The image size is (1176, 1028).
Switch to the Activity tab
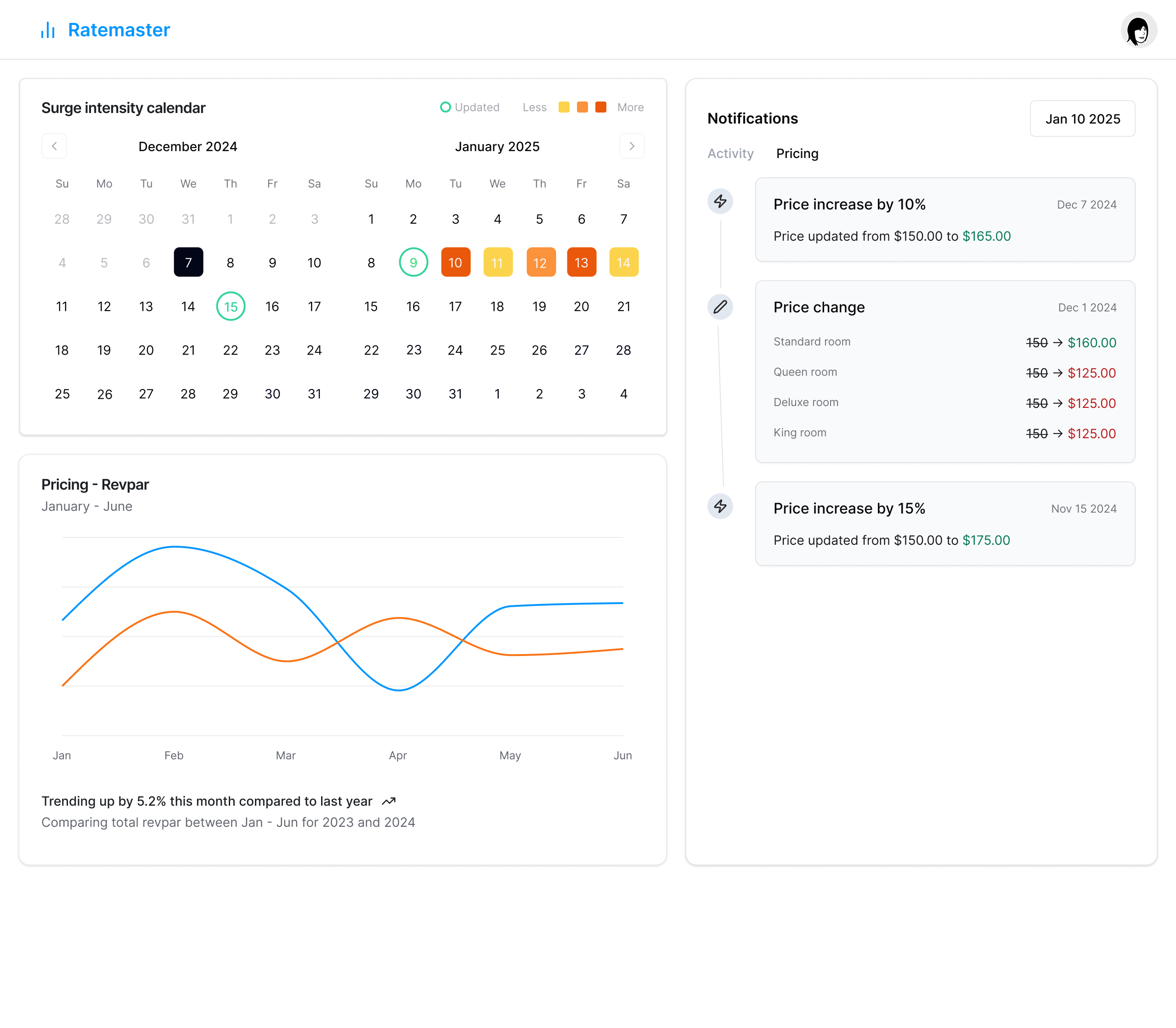(730, 154)
